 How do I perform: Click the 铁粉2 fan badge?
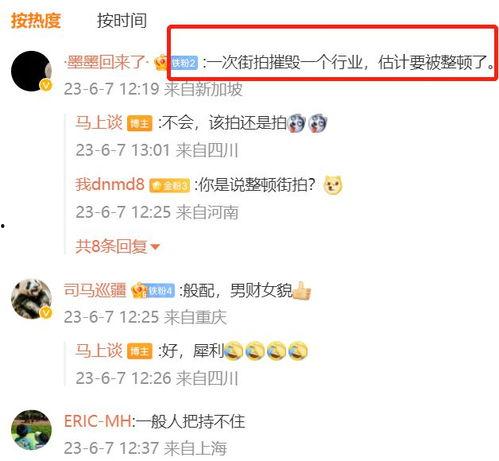click(184, 63)
